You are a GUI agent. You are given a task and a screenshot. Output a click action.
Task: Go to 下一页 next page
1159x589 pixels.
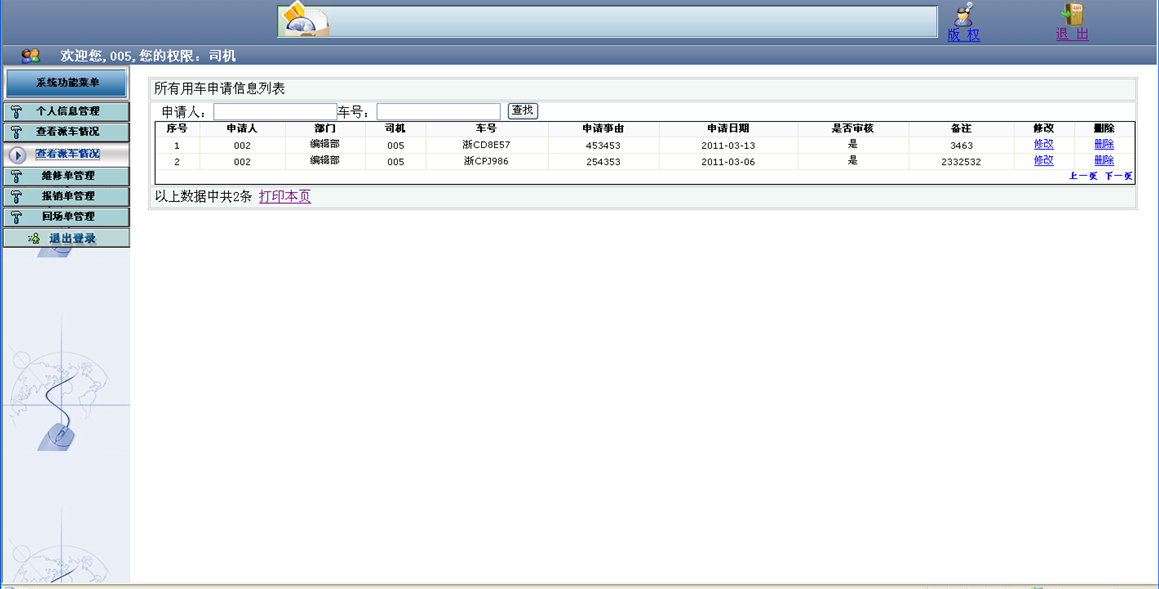coord(1118,176)
